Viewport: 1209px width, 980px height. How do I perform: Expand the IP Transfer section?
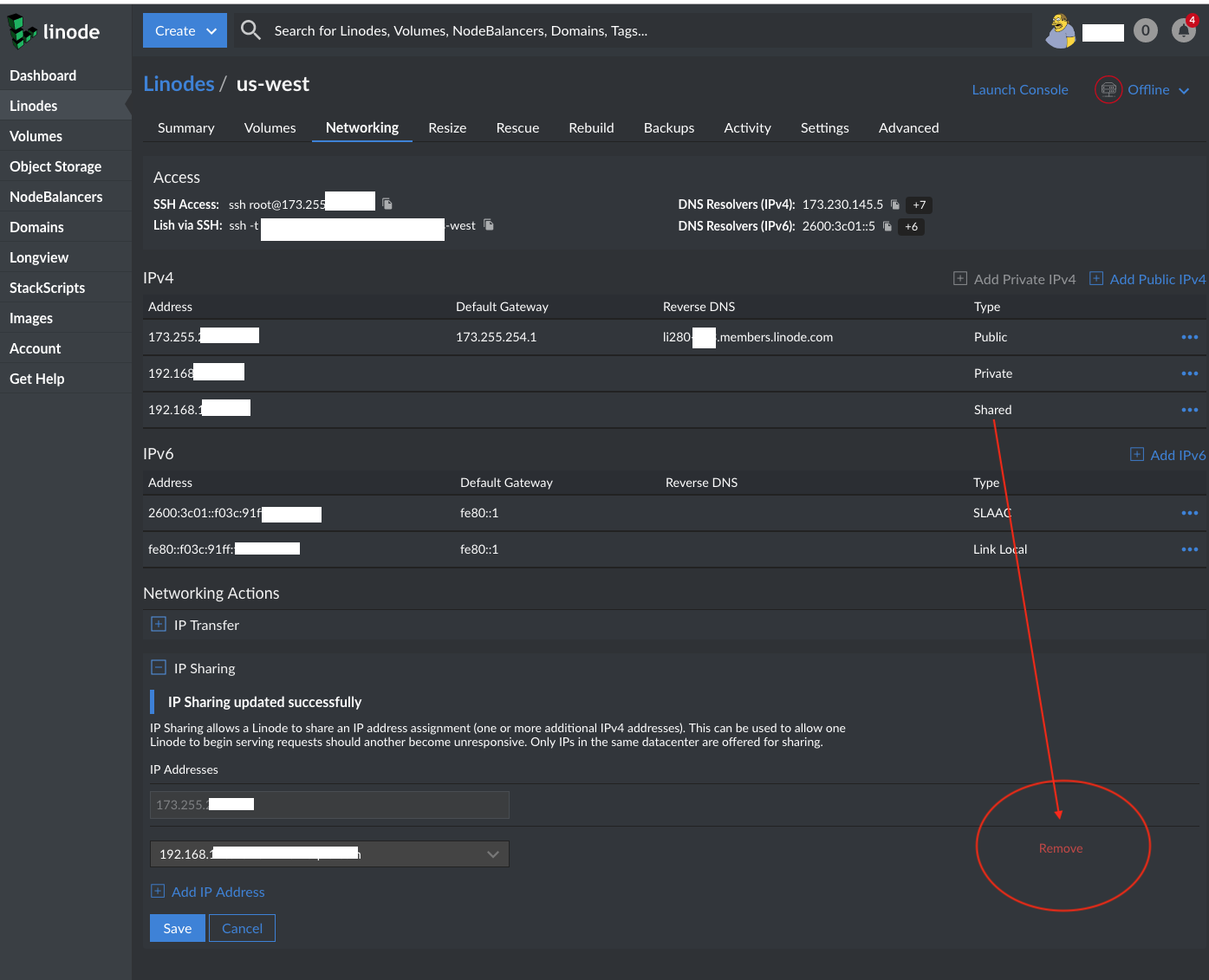pos(195,625)
